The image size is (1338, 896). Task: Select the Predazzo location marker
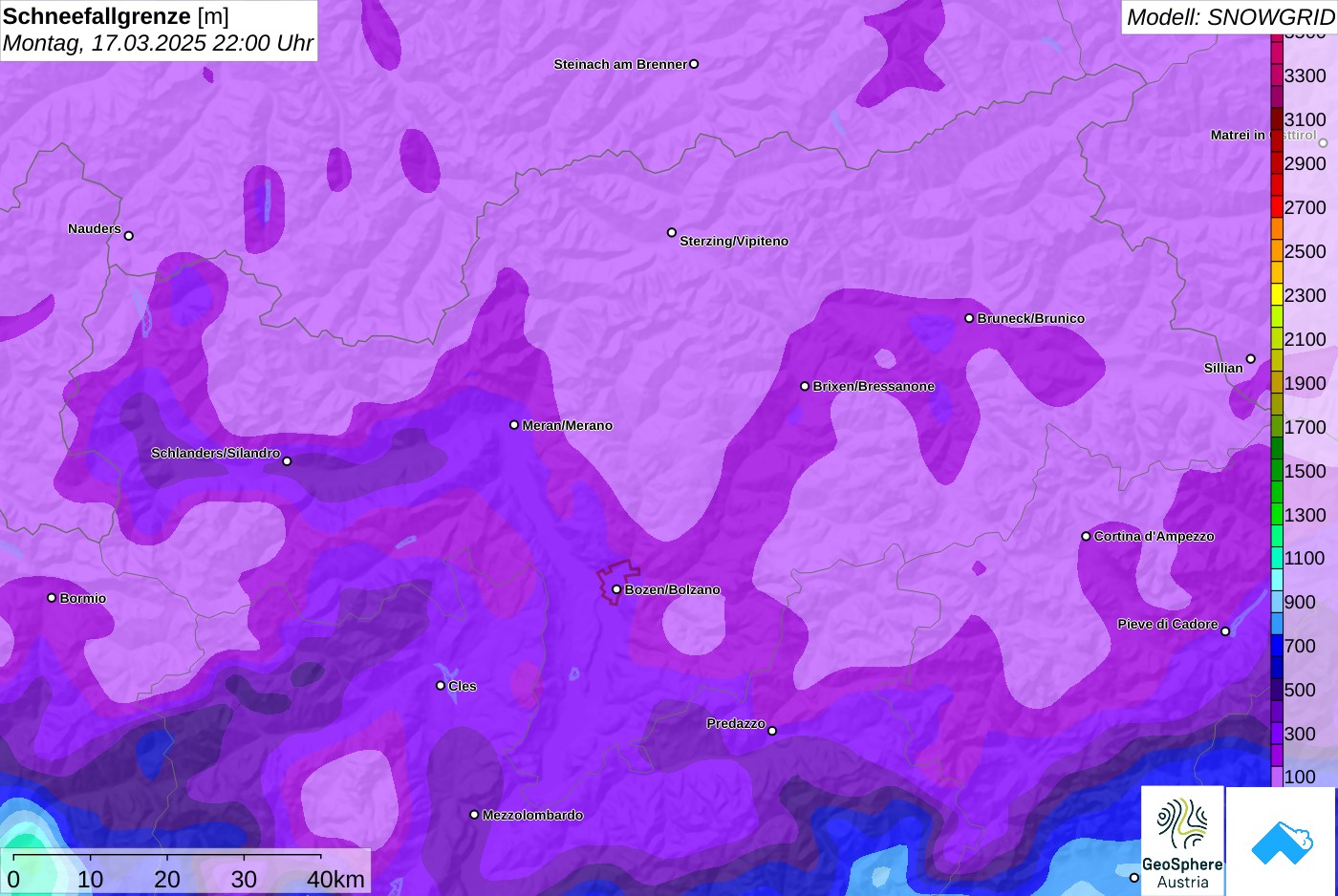click(x=772, y=731)
